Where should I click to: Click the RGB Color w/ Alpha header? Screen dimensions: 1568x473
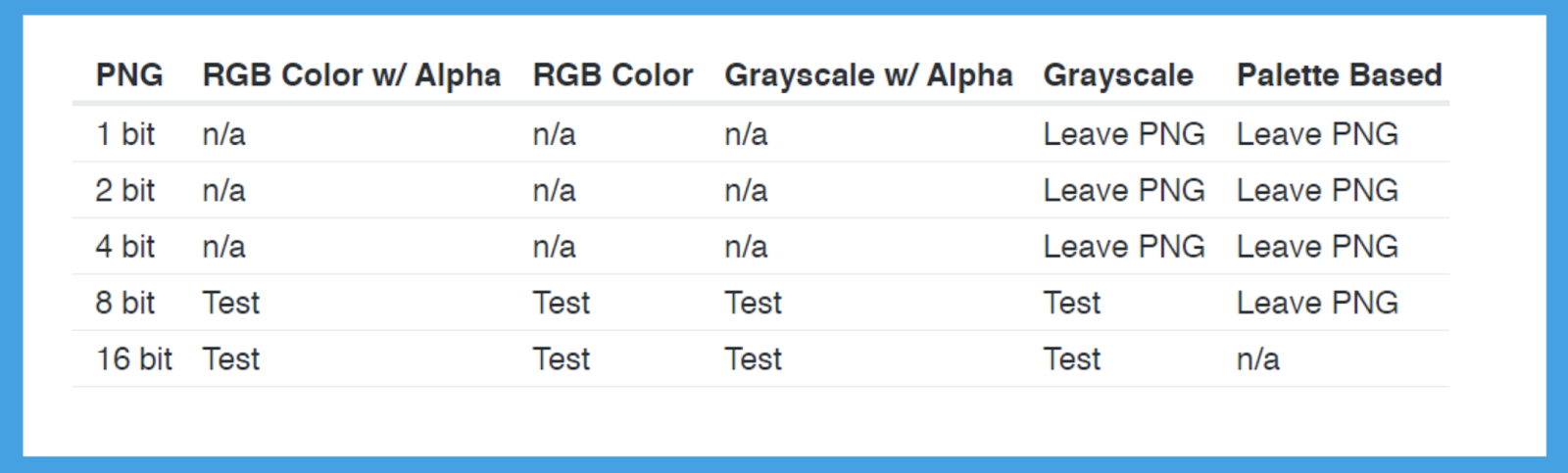351,75
